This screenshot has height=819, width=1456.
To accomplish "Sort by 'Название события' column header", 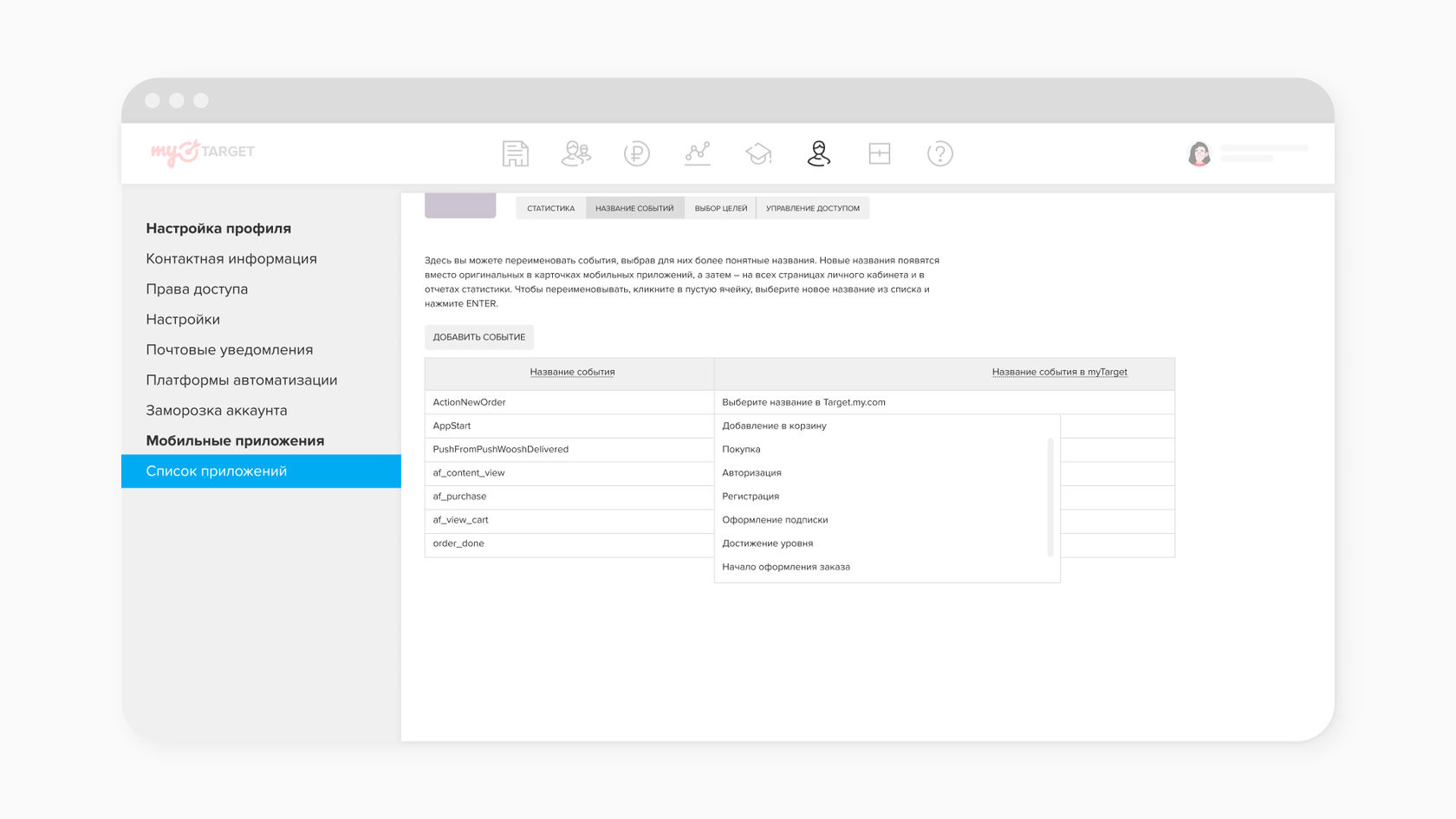I will click(x=572, y=372).
